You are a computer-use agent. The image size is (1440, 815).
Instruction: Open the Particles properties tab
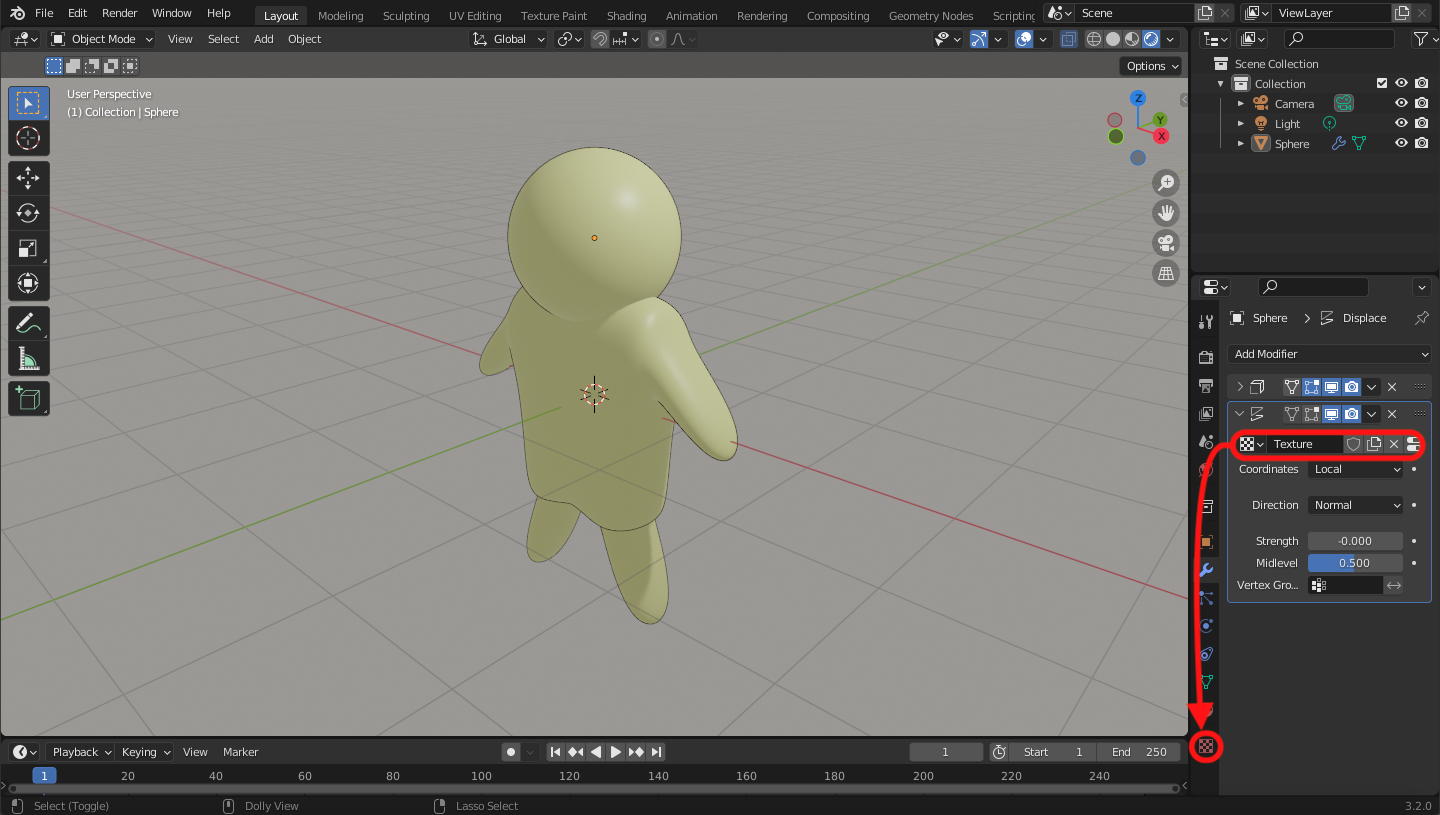pos(1207,598)
